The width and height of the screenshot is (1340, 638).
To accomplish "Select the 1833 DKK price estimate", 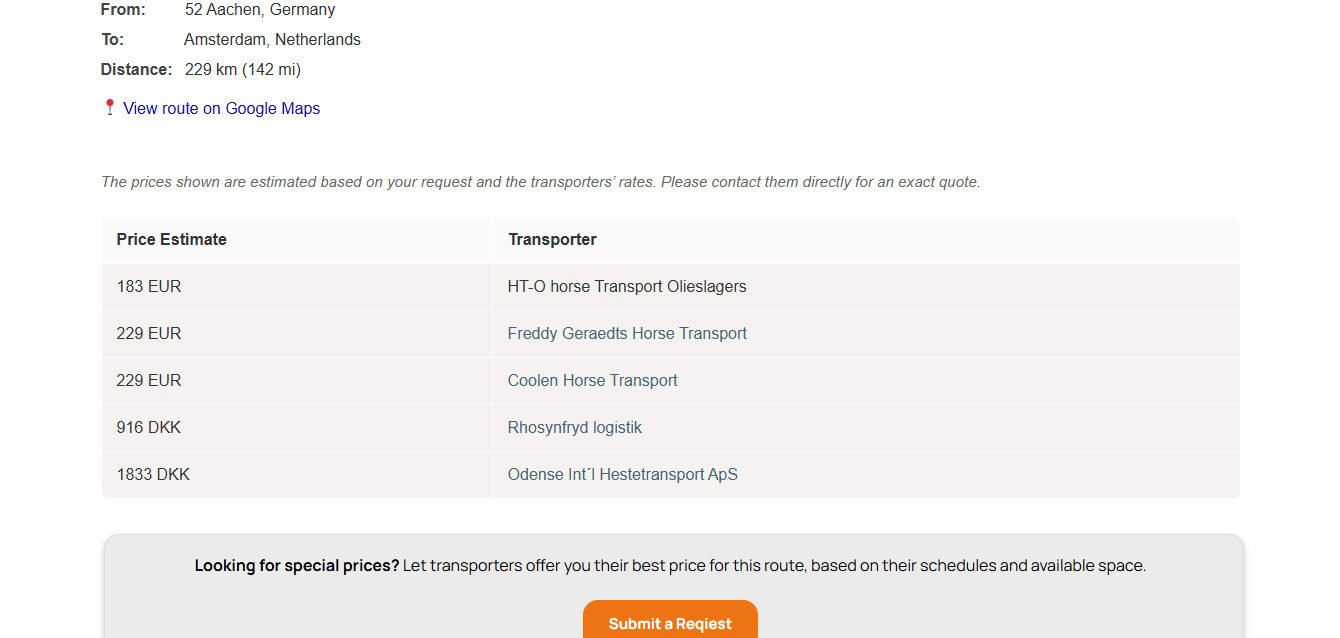I will click(x=153, y=474).
